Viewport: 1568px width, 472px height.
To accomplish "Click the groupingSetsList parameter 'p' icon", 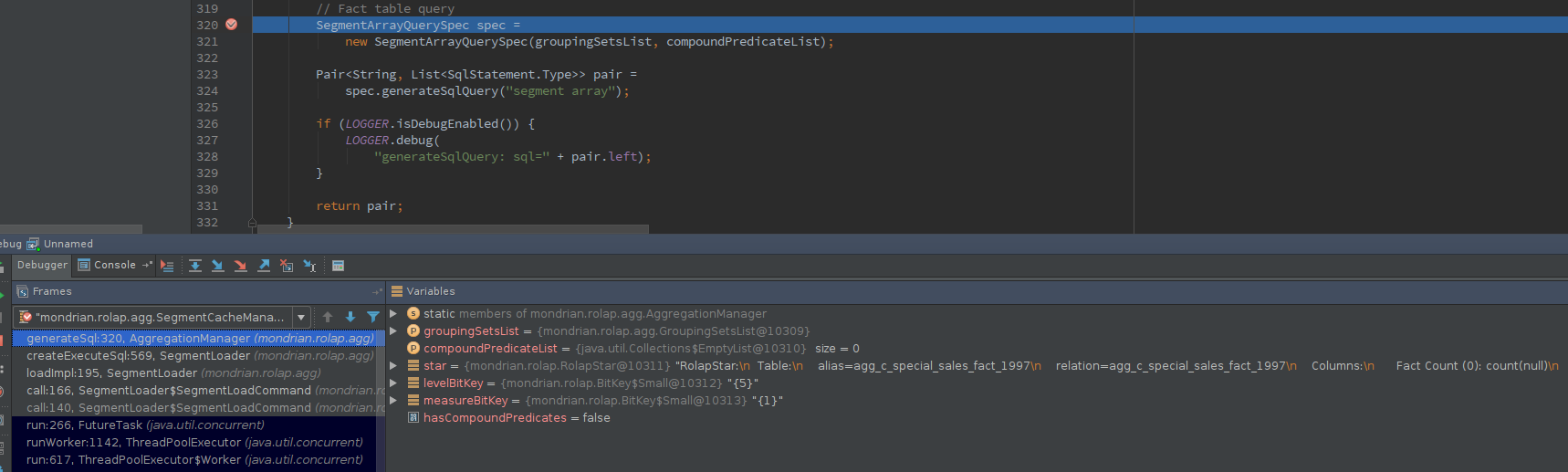I will point(413,330).
